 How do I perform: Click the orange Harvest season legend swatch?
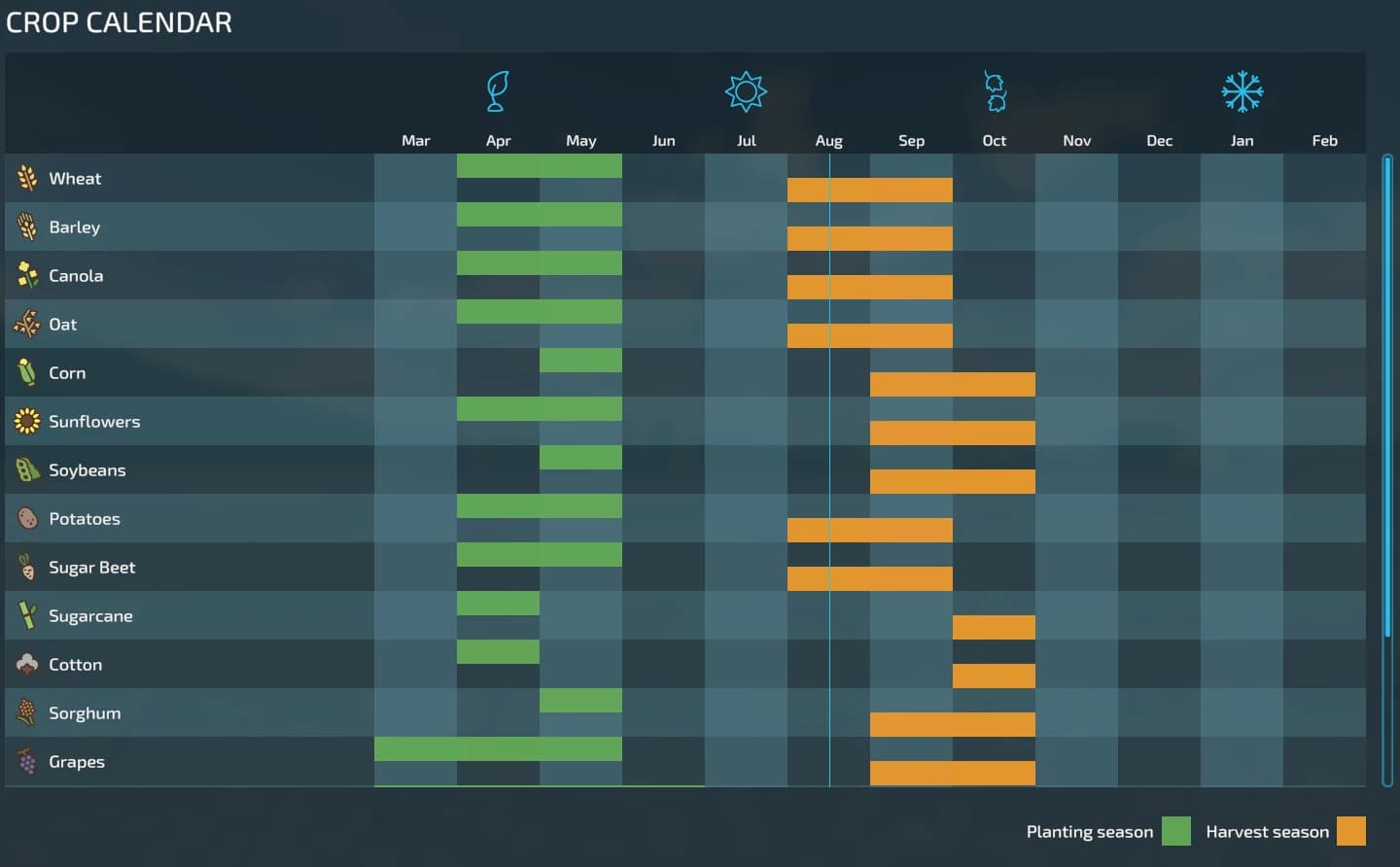(1351, 831)
